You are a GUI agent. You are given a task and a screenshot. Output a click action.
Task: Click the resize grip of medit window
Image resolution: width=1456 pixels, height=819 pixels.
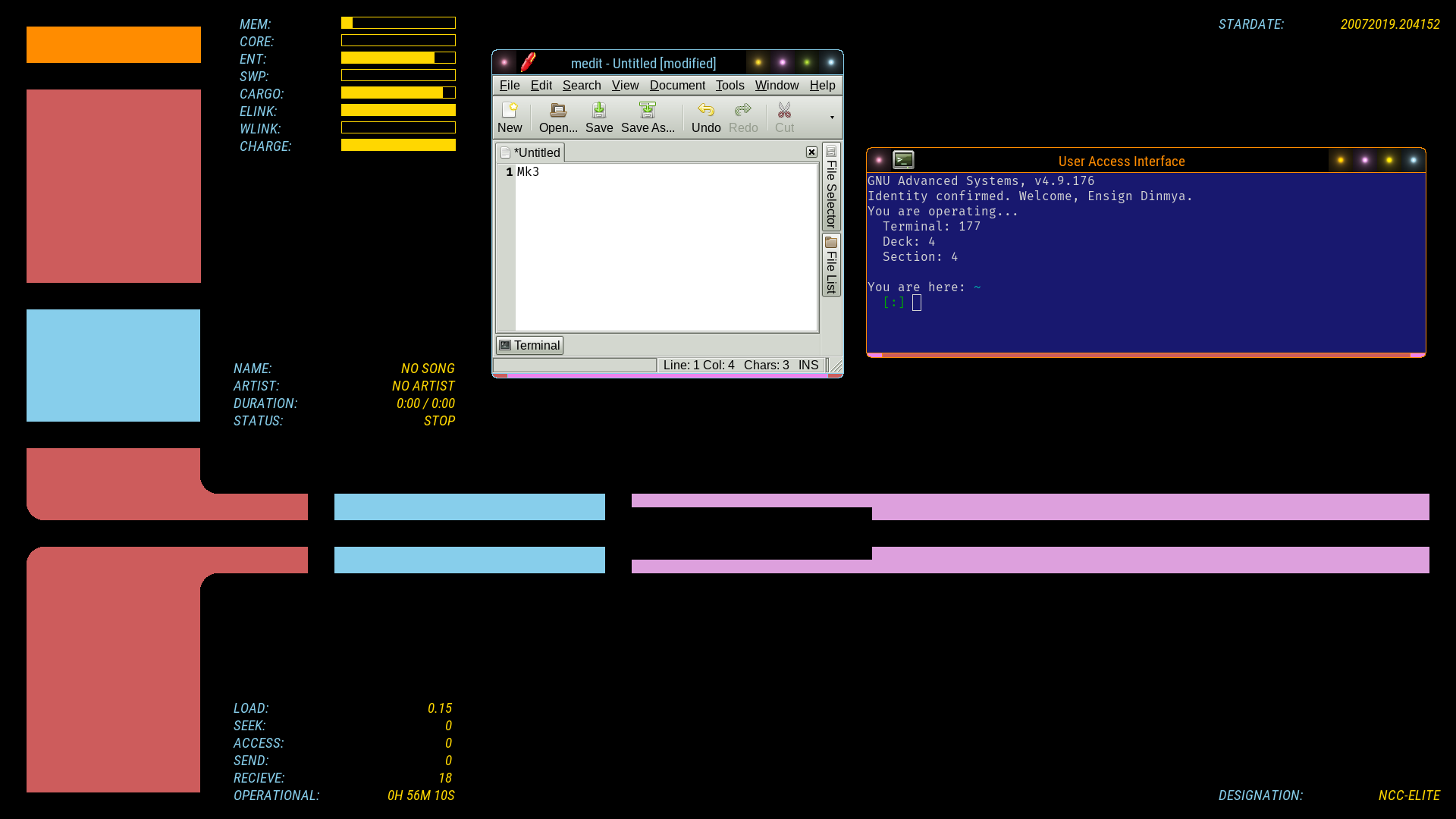click(x=836, y=366)
